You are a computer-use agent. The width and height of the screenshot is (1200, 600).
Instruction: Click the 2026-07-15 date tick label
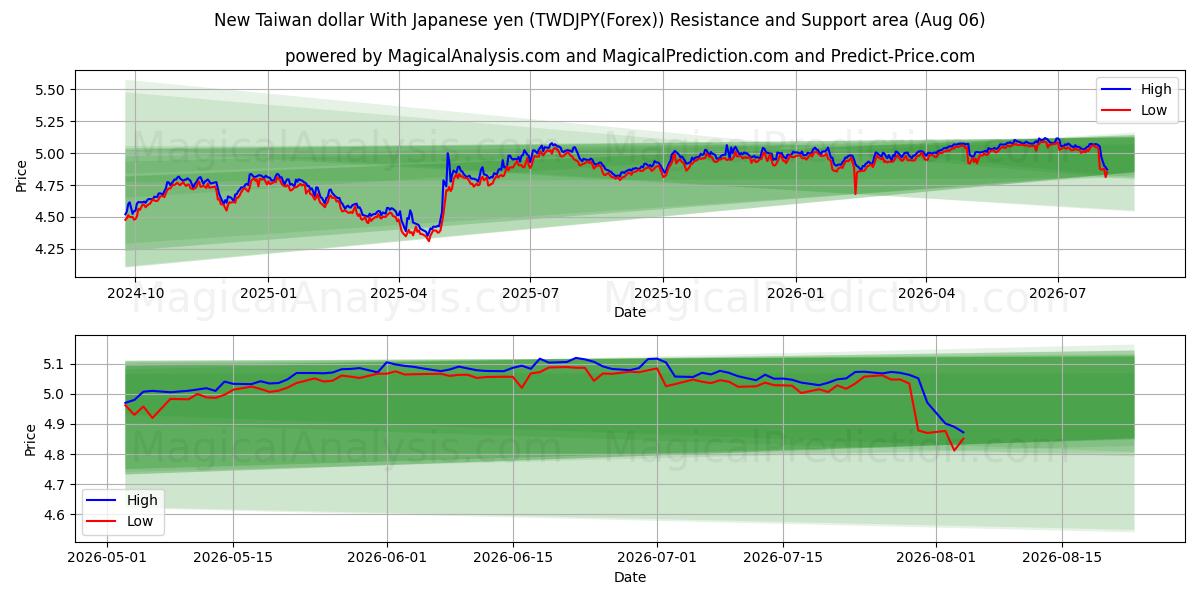pos(783,558)
